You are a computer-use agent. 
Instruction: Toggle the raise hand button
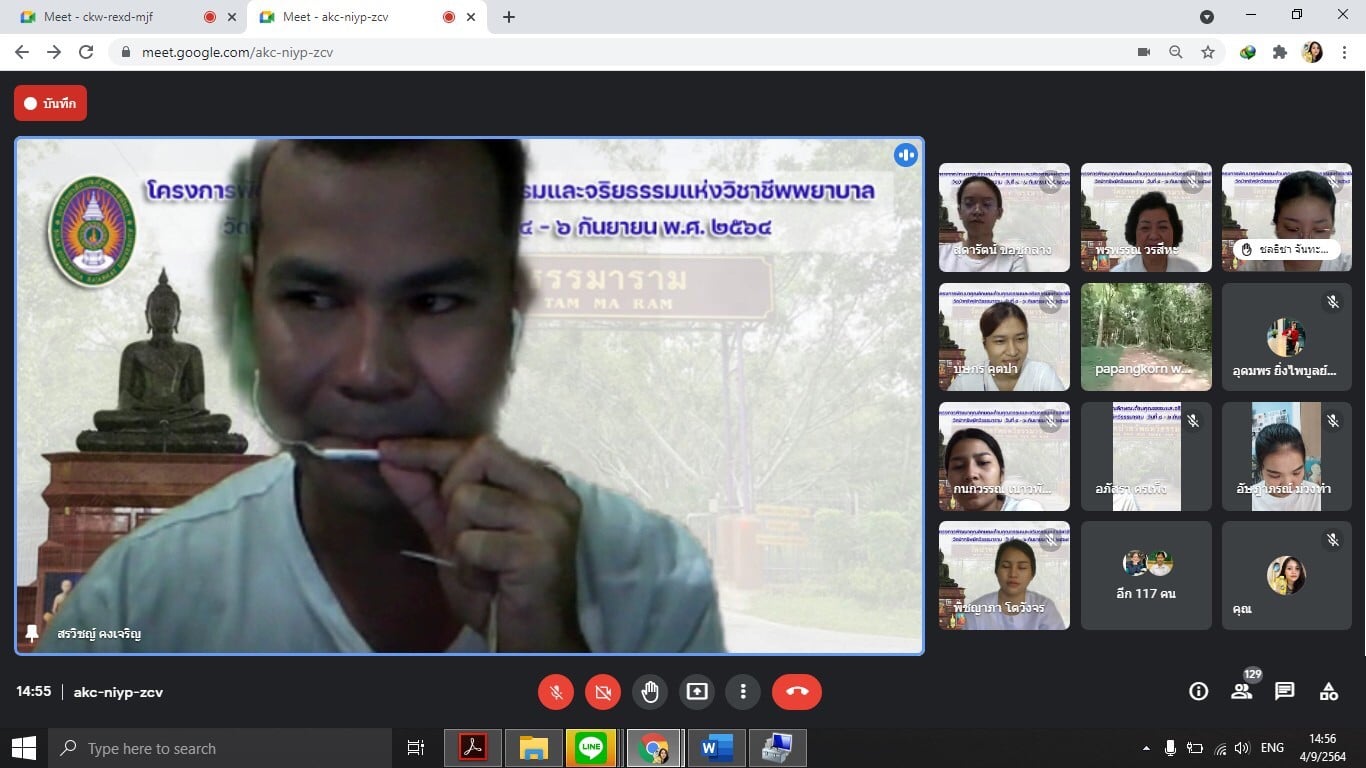click(x=650, y=692)
